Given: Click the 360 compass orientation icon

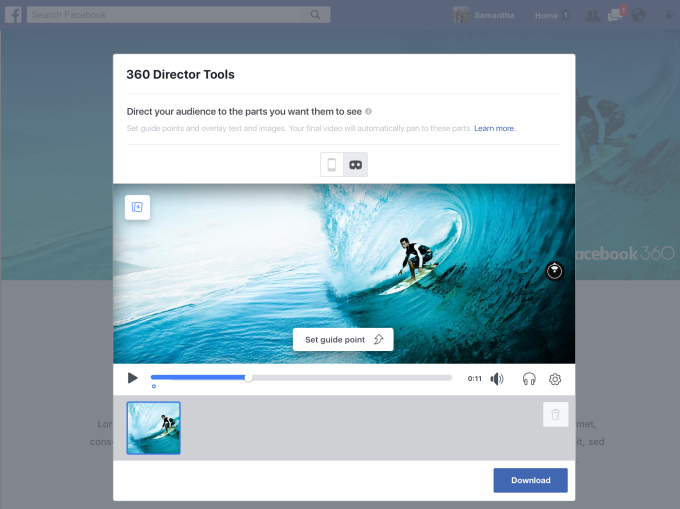Looking at the screenshot, I should 555,270.
